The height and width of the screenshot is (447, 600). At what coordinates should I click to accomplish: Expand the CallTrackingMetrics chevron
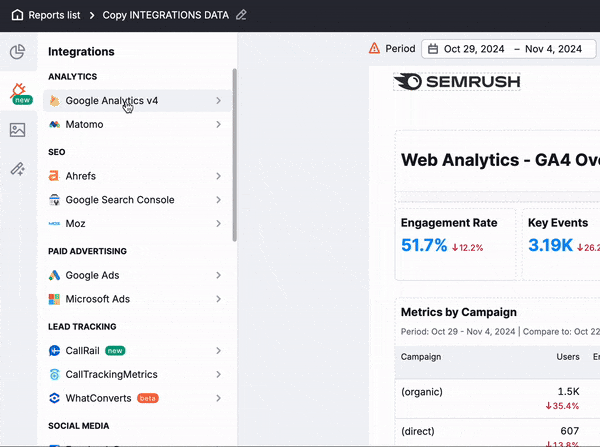218,374
